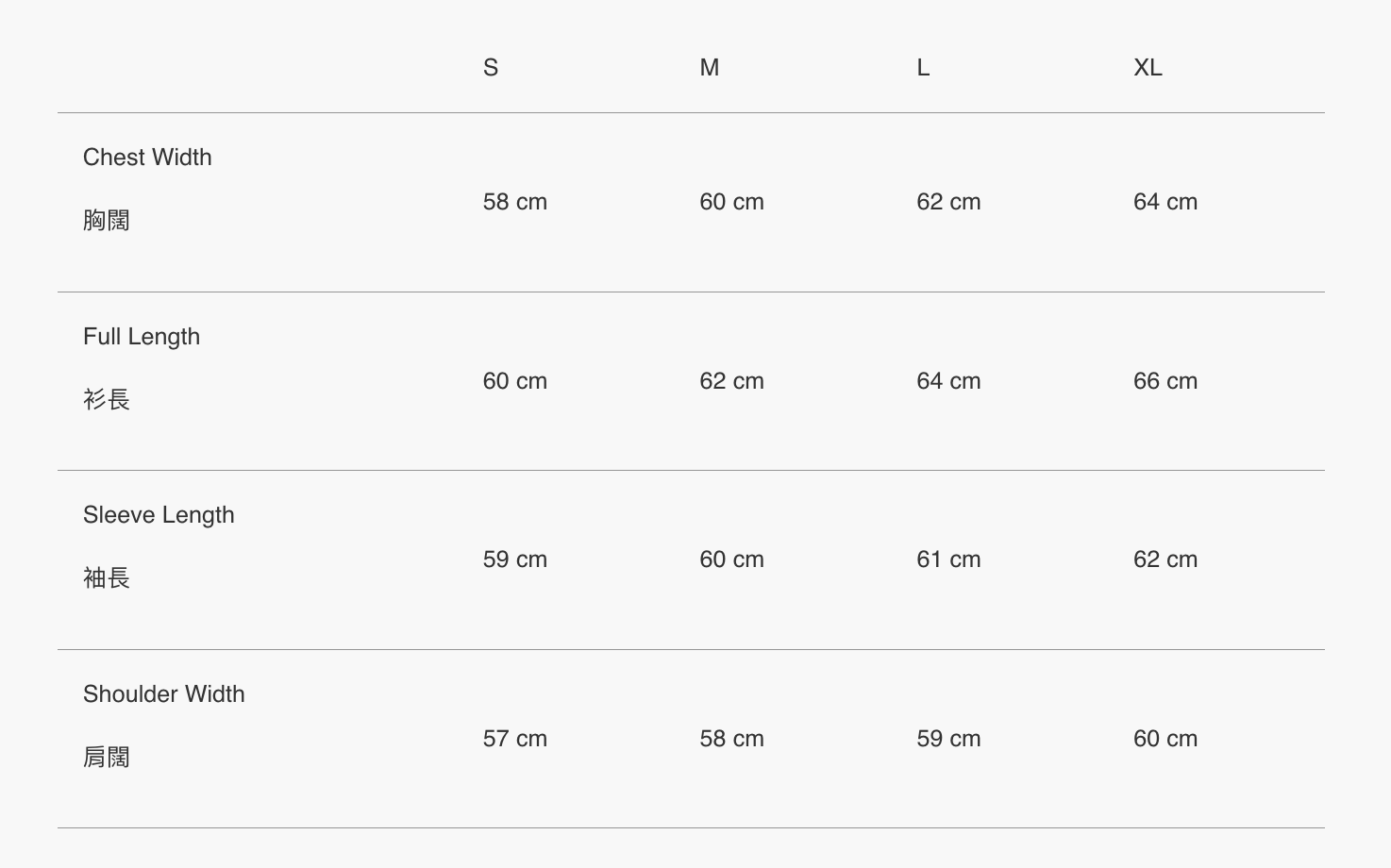
Task: Select the Sleeve Length row label
Action: click(159, 515)
